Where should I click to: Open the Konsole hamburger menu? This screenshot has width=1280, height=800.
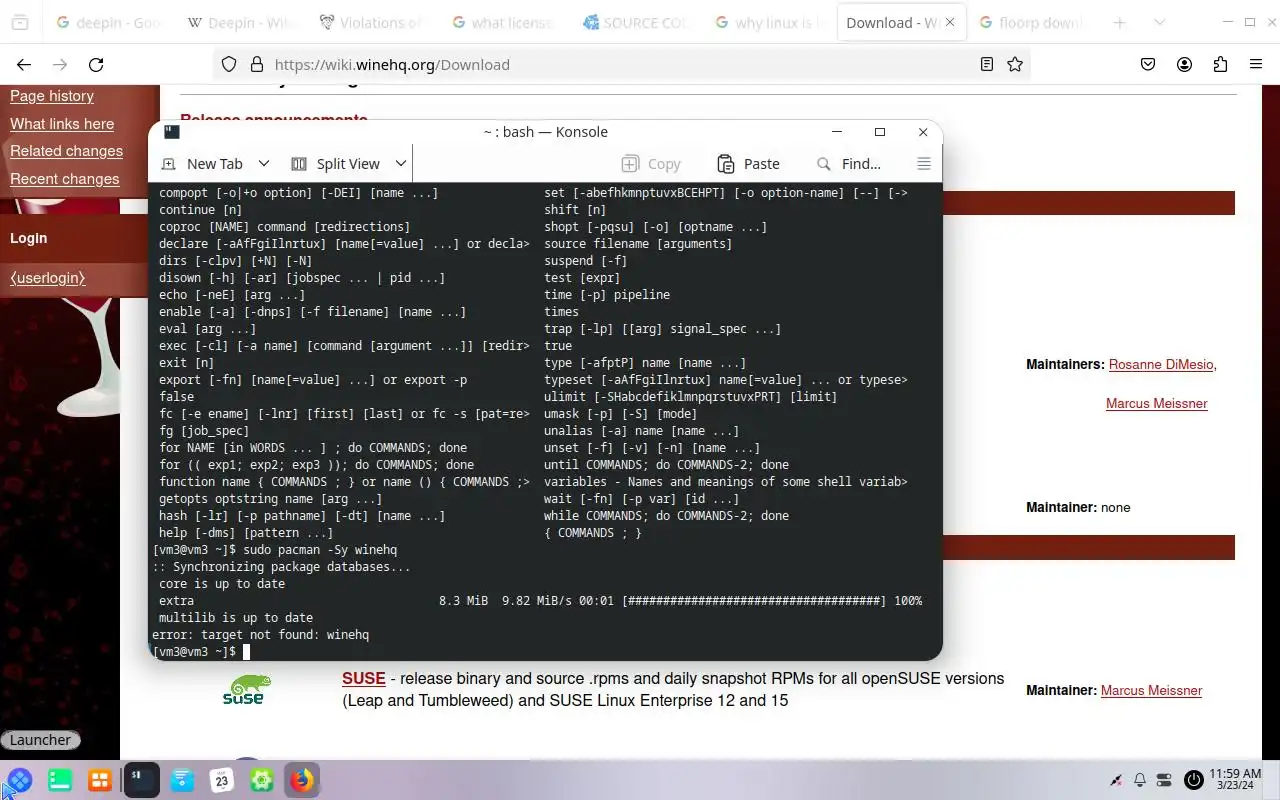tap(924, 163)
